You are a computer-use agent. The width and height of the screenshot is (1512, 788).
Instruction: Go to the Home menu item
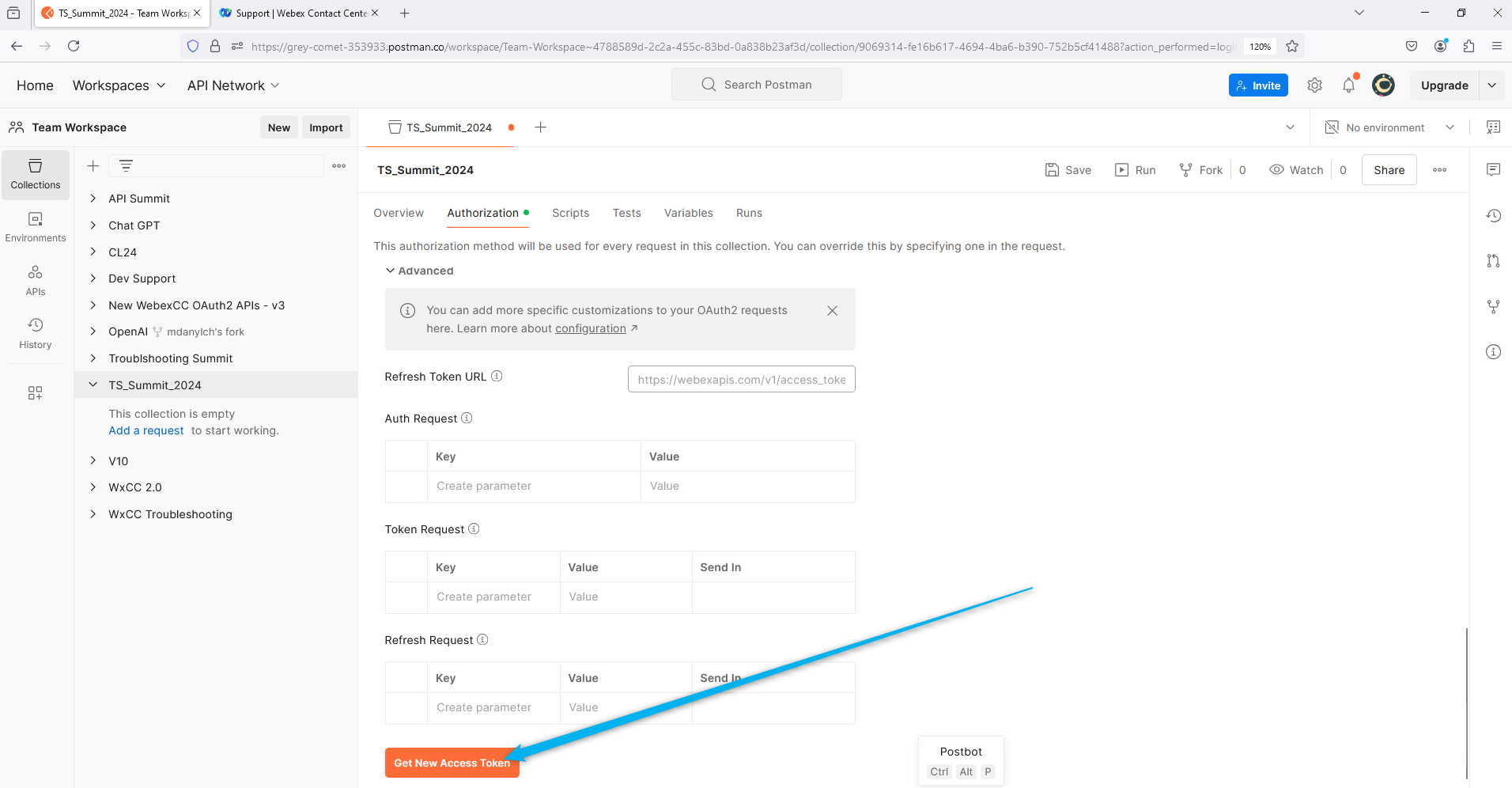click(x=36, y=85)
